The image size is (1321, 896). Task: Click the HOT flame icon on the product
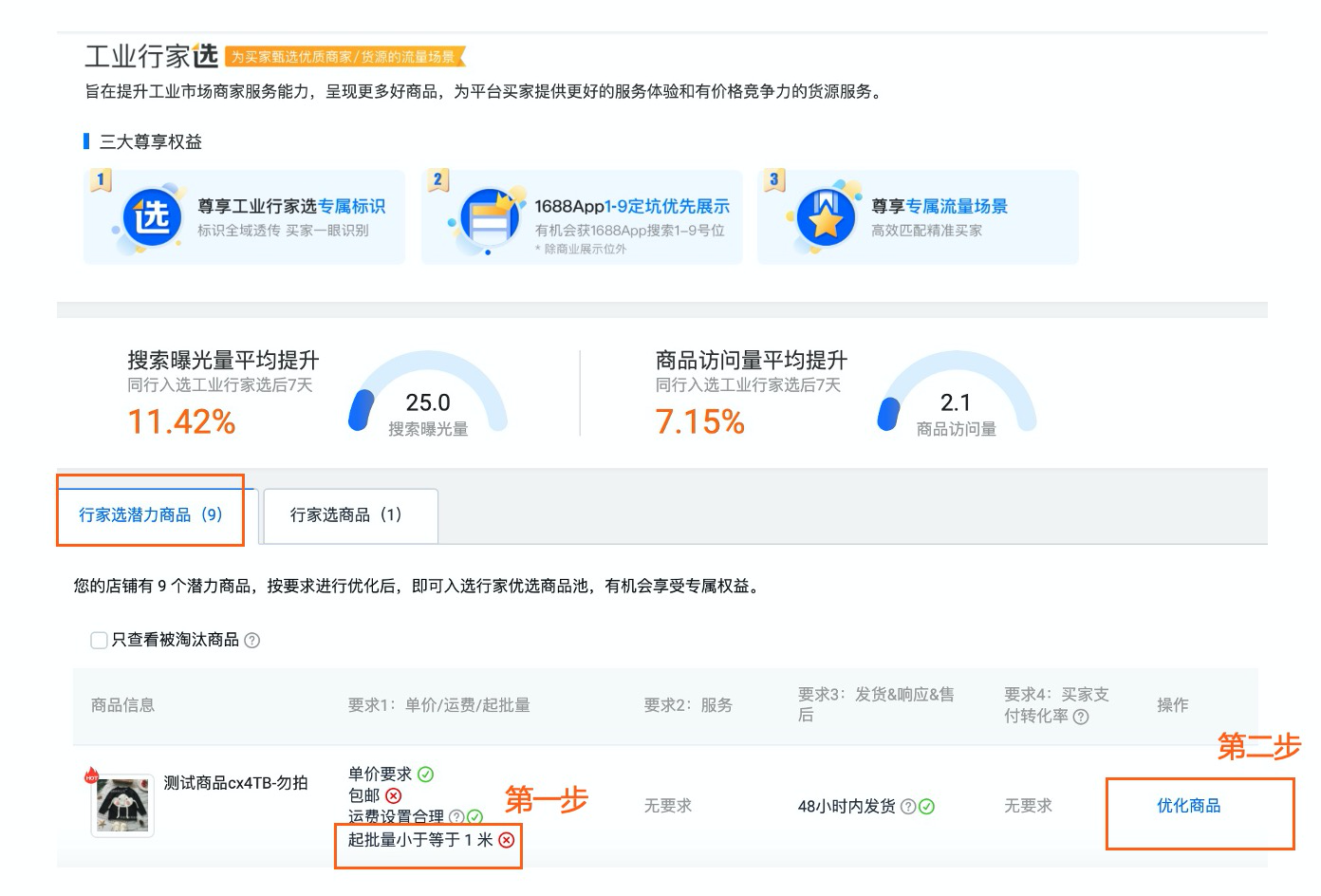(x=93, y=776)
